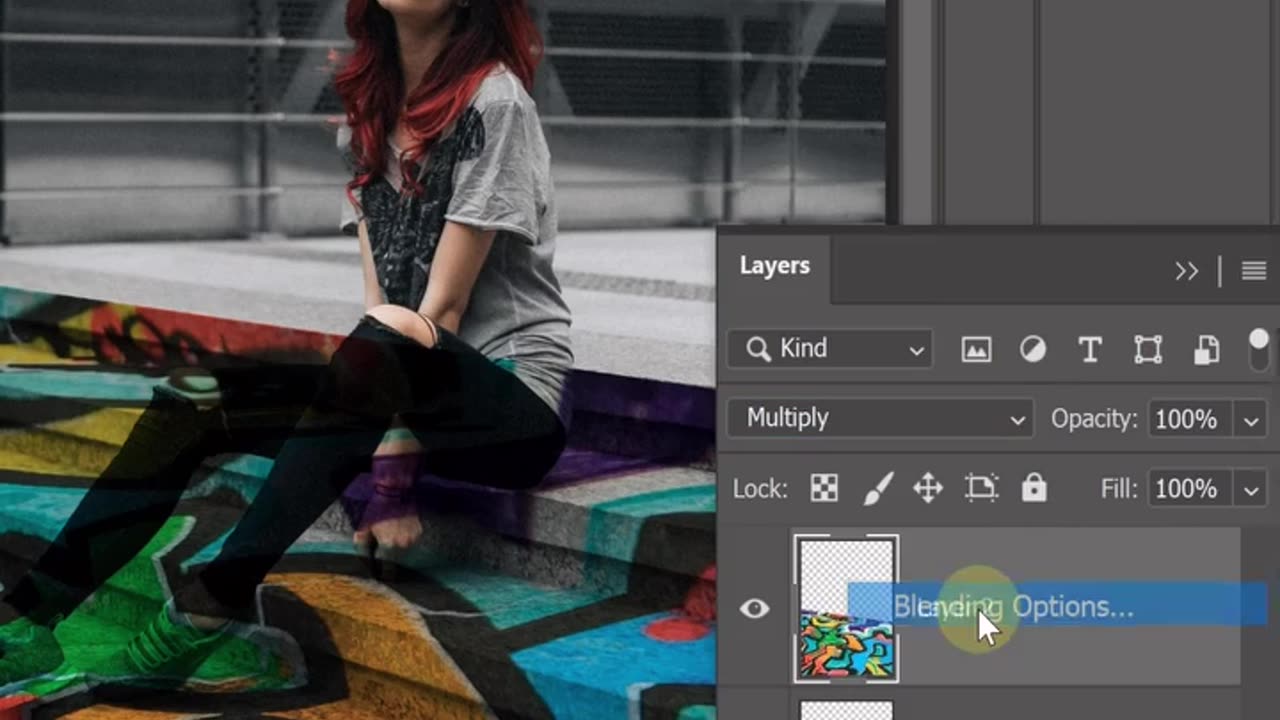Lock position move icon
Screen dimensions: 1280x720
pos(928,488)
